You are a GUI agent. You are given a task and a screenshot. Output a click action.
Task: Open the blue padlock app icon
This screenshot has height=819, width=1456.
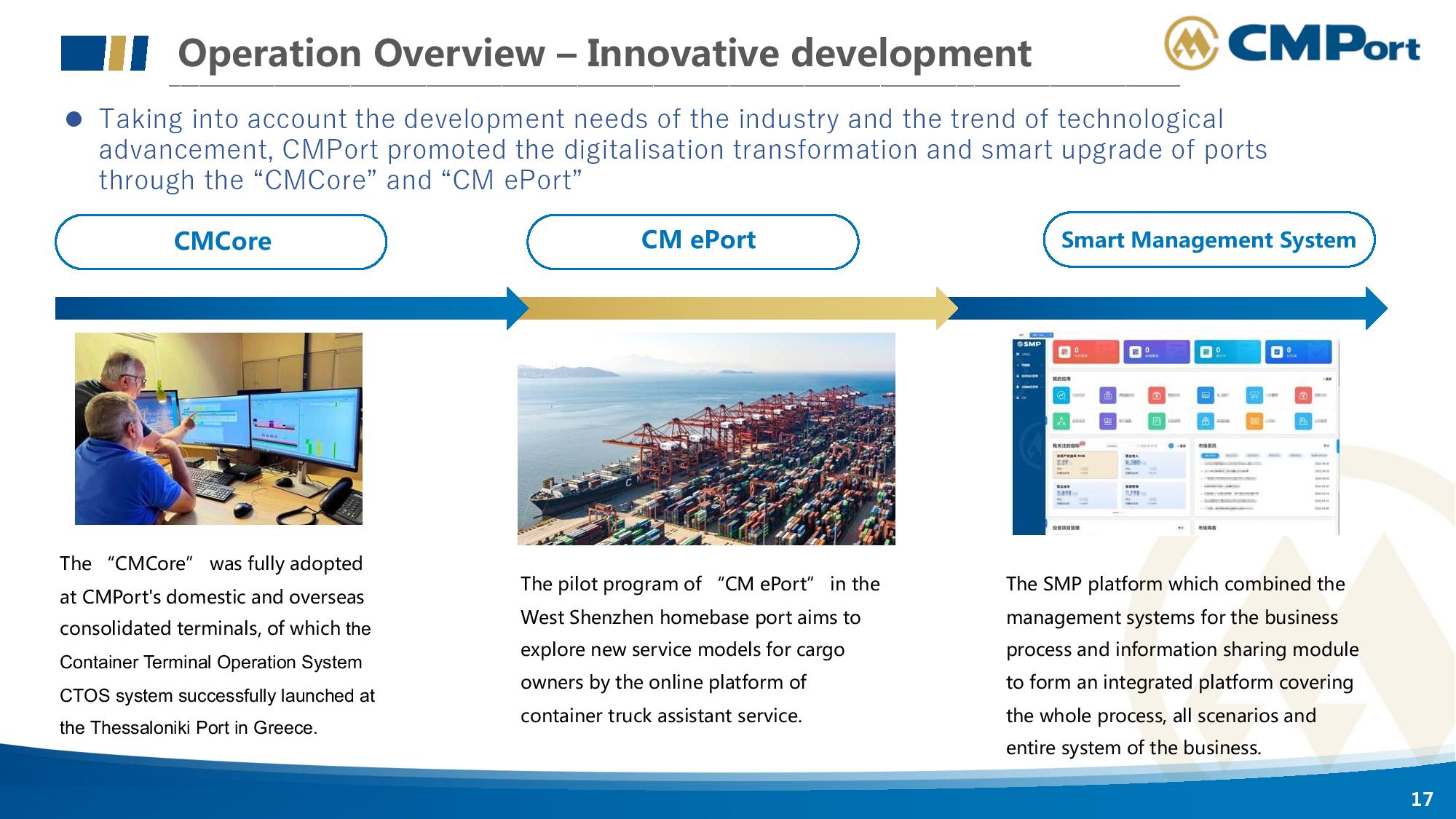click(x=1206, y=421)
